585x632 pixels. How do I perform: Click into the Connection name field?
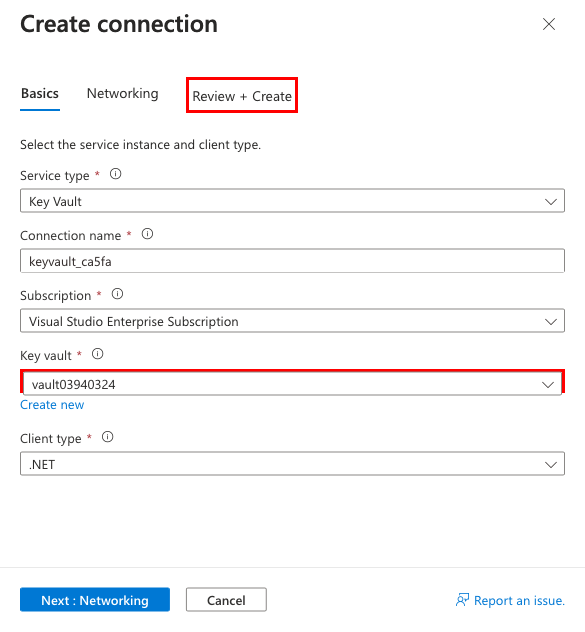pos(292,261)
